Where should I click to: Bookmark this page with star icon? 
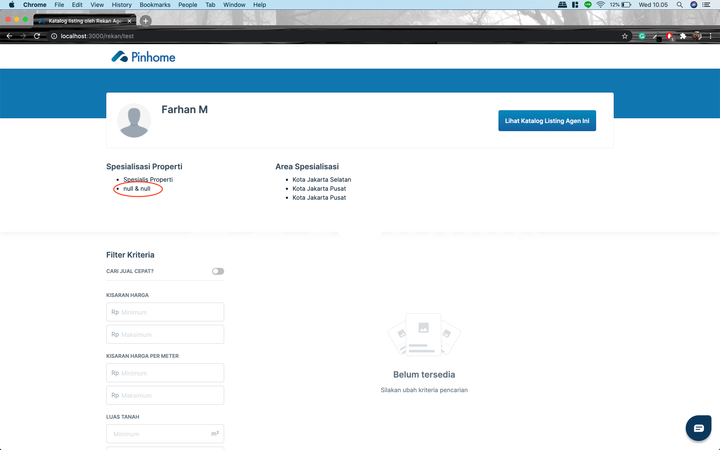click(625, 36)
